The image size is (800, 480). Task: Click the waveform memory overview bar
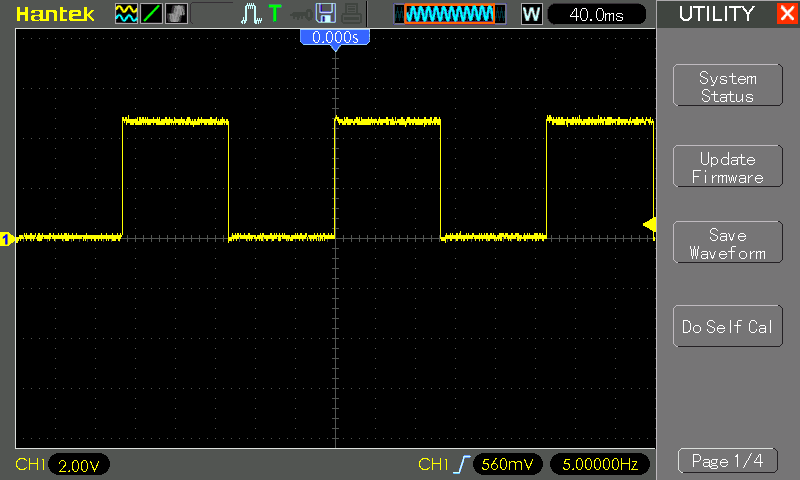tap(450, 14)
